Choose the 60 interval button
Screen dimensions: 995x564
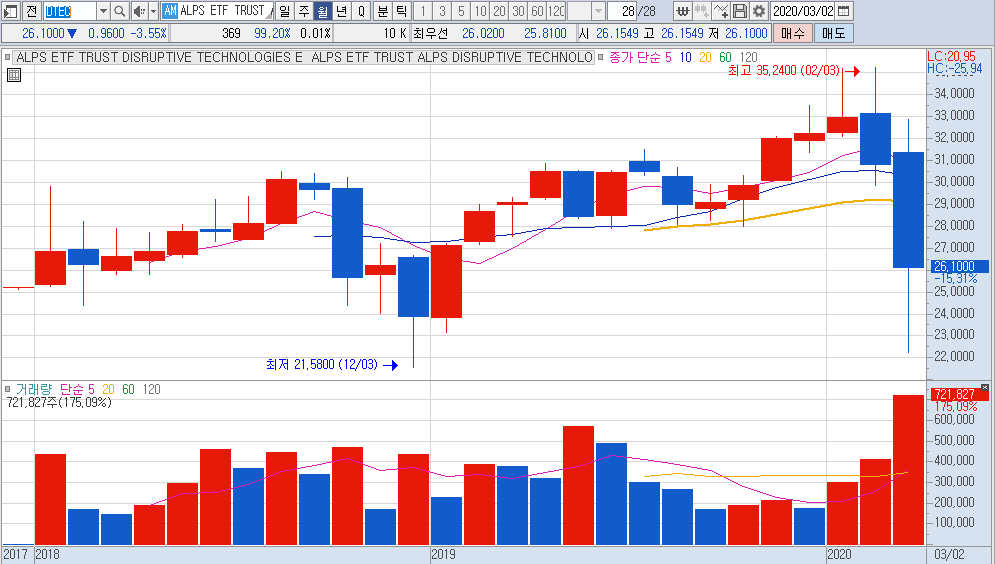[x=537, y=11]
